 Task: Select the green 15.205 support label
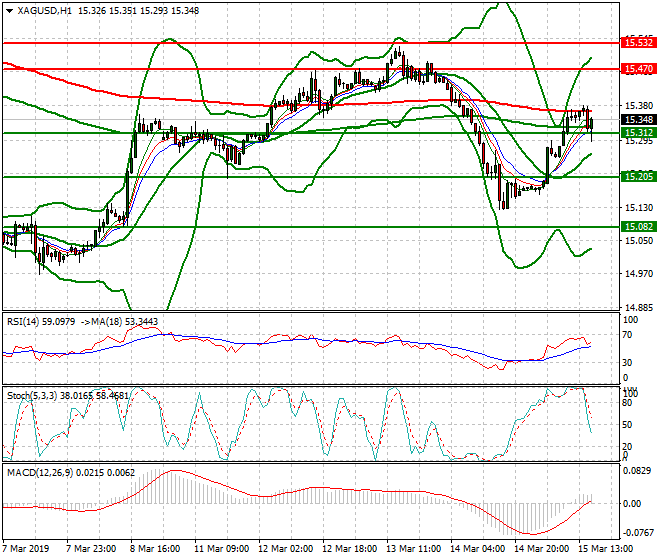[x=638, y=176]
